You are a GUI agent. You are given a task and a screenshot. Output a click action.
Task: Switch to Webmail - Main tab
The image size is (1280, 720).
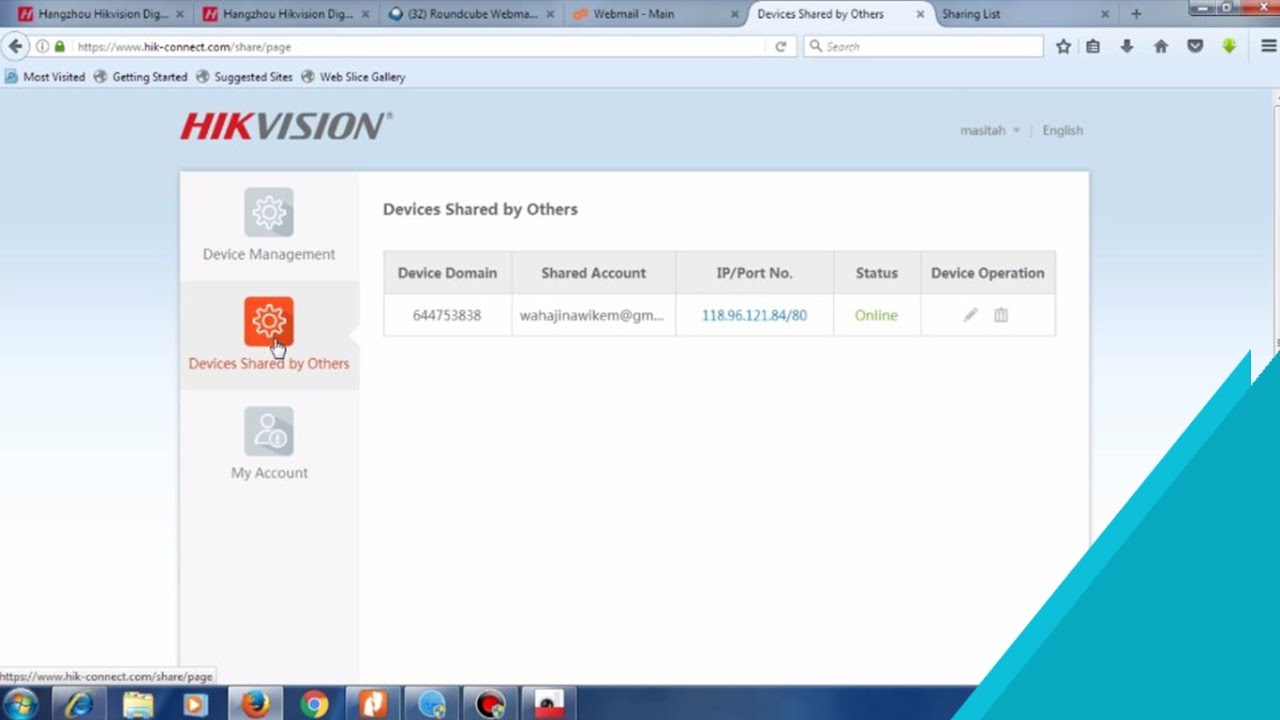click(x=634, y=14)
